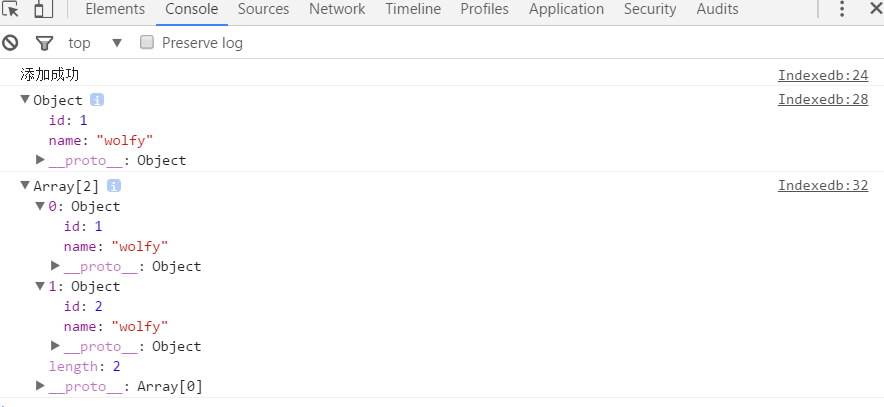
Task: Expand __proto__: Array[0]
Action: [40, 386]
